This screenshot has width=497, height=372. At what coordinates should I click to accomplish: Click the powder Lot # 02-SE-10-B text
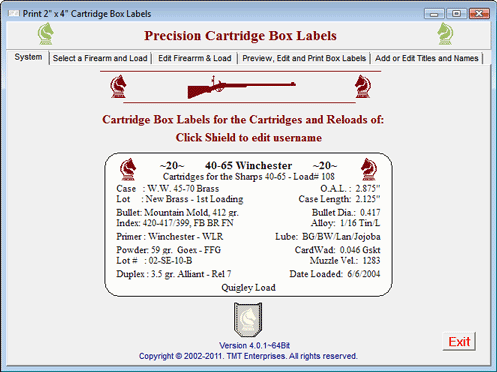point(154,261)
